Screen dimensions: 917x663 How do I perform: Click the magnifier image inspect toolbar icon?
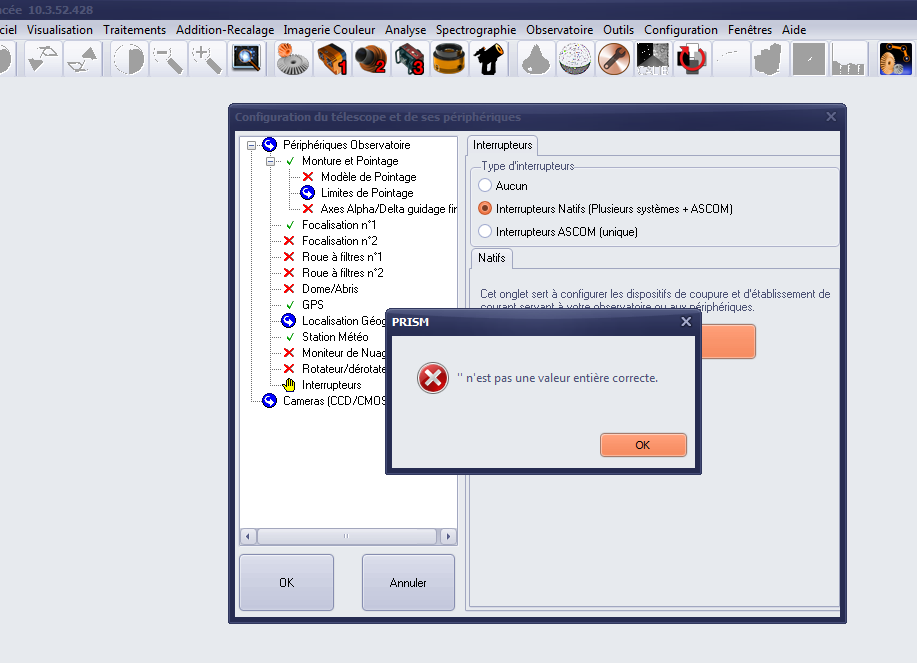point(246,60)
